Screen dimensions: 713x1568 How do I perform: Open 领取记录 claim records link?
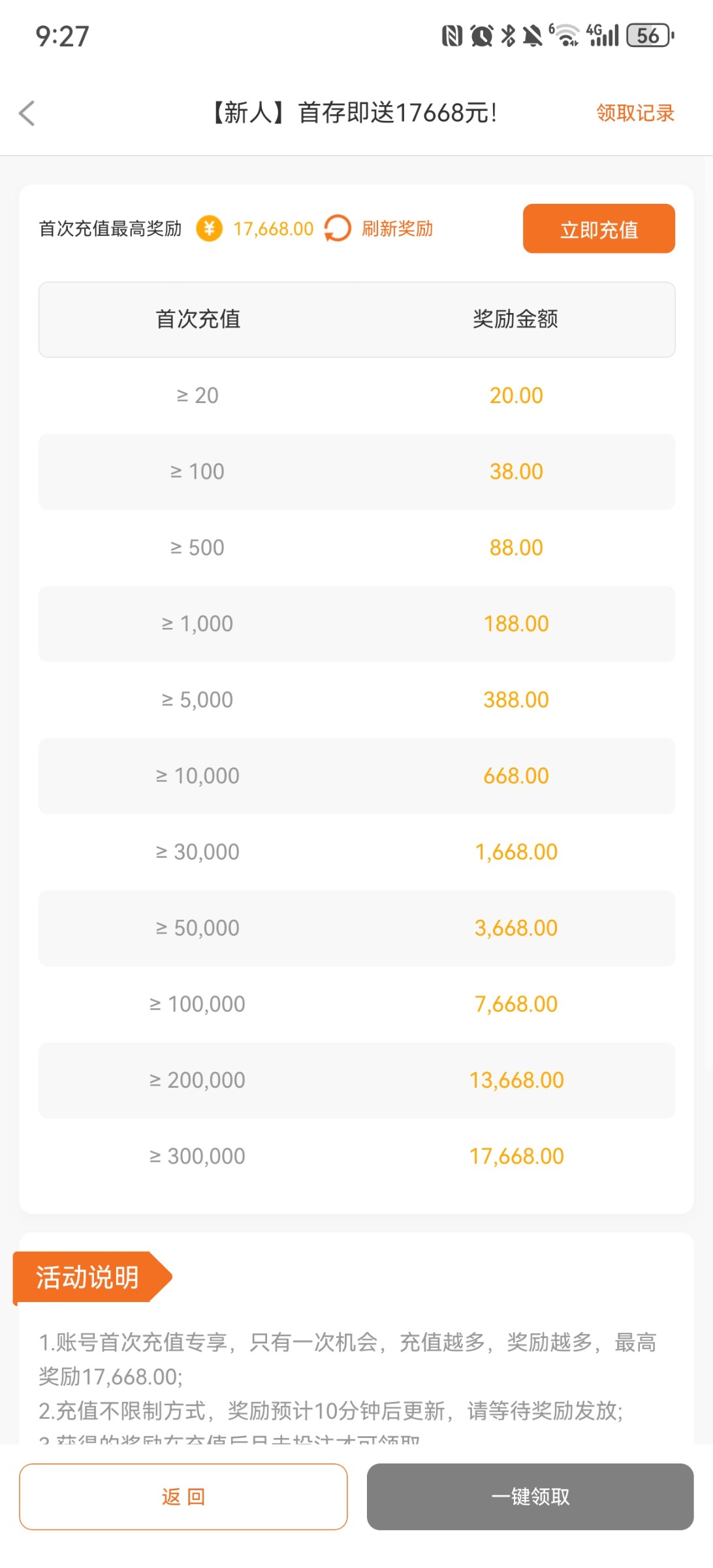635,113
